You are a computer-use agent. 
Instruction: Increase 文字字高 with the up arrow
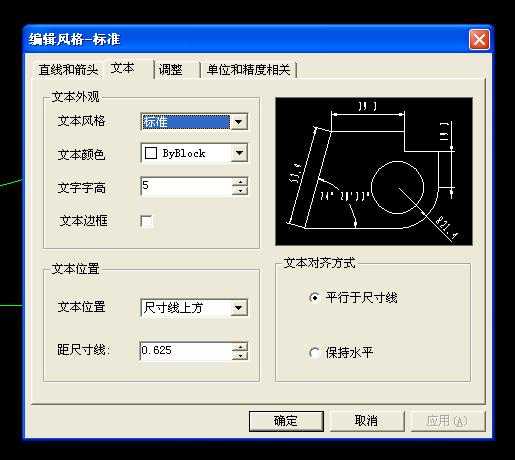point(240,182)
